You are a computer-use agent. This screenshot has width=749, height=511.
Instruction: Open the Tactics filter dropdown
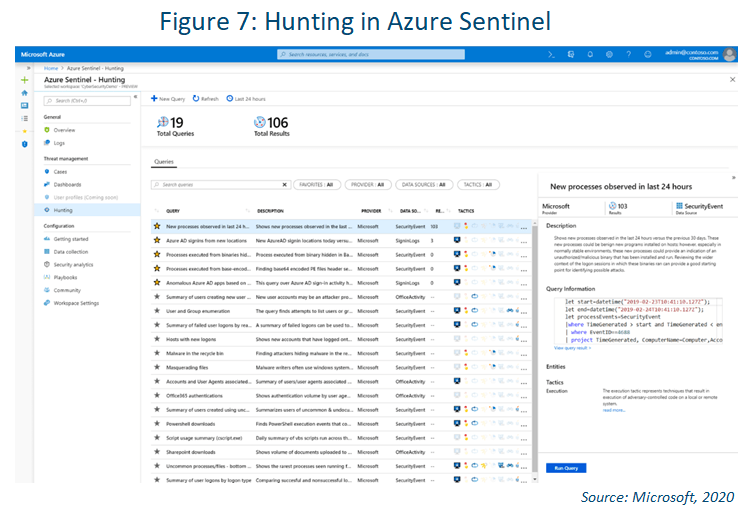(x=478, y=185)
